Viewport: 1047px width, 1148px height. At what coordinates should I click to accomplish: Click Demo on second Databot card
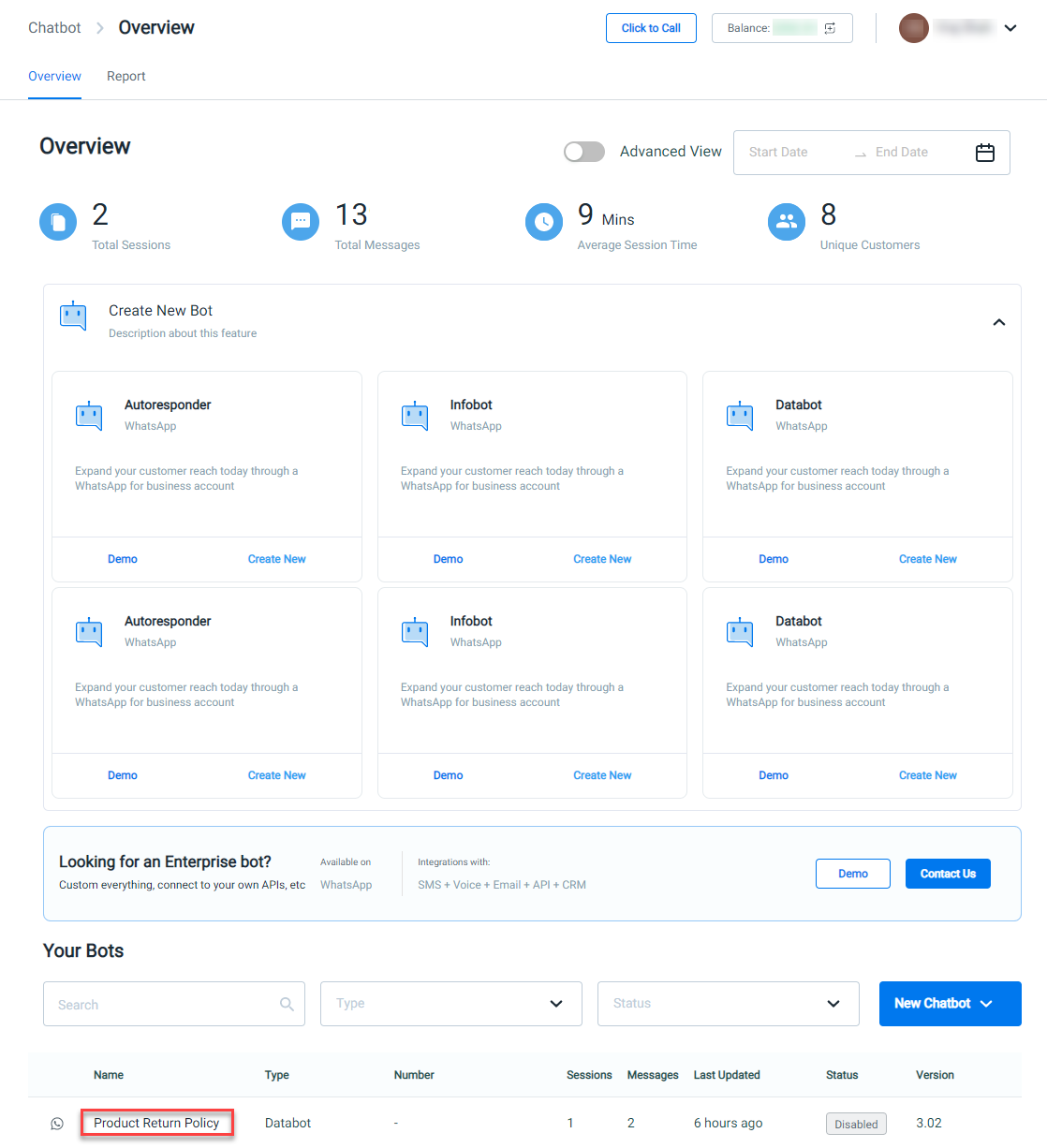[x=774, y=775]
